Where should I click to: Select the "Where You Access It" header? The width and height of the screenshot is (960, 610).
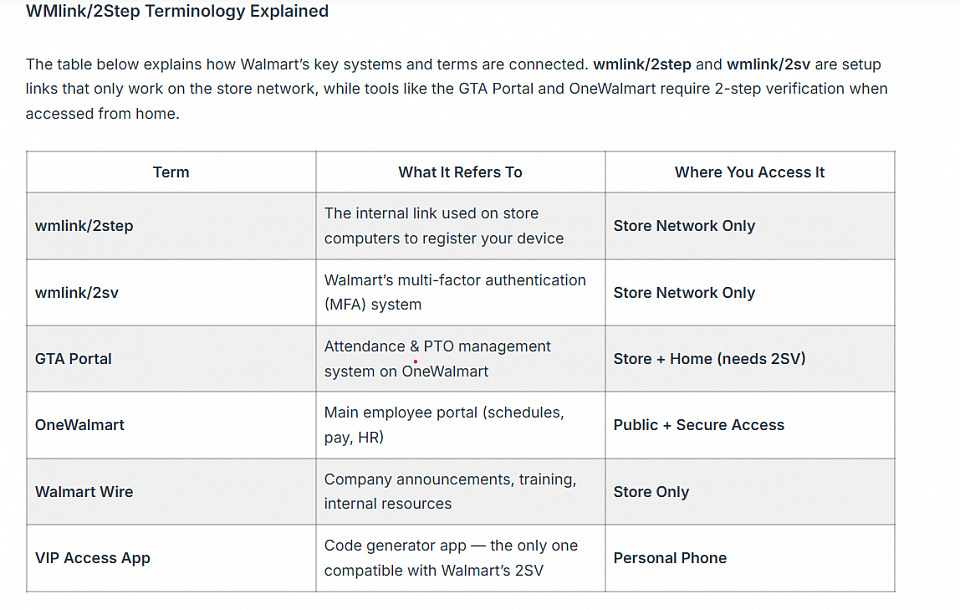click(x=749, y=172)
